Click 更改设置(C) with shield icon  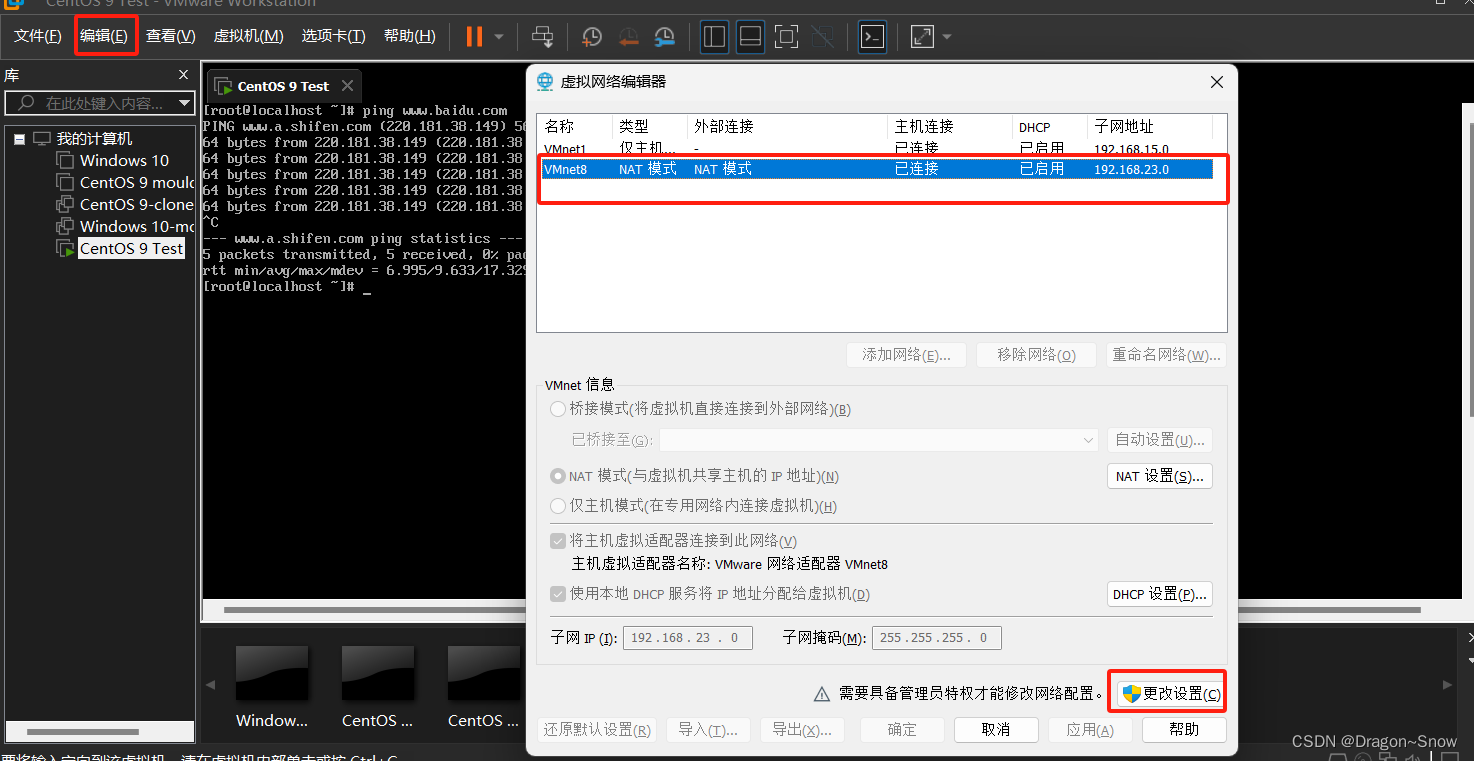point(1171,694)
